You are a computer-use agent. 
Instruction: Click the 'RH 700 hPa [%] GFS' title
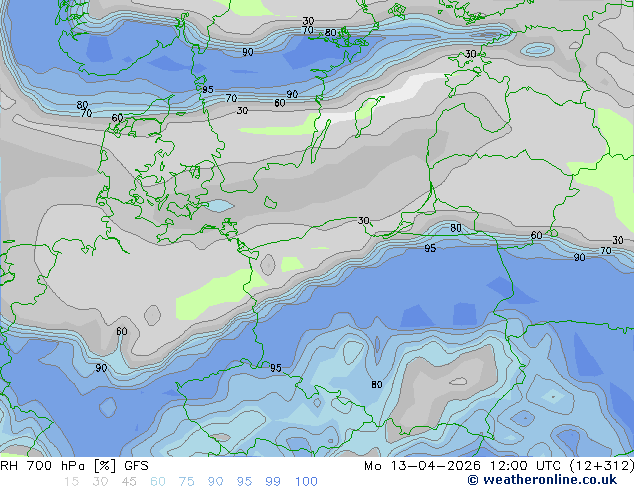coord(74,466)
